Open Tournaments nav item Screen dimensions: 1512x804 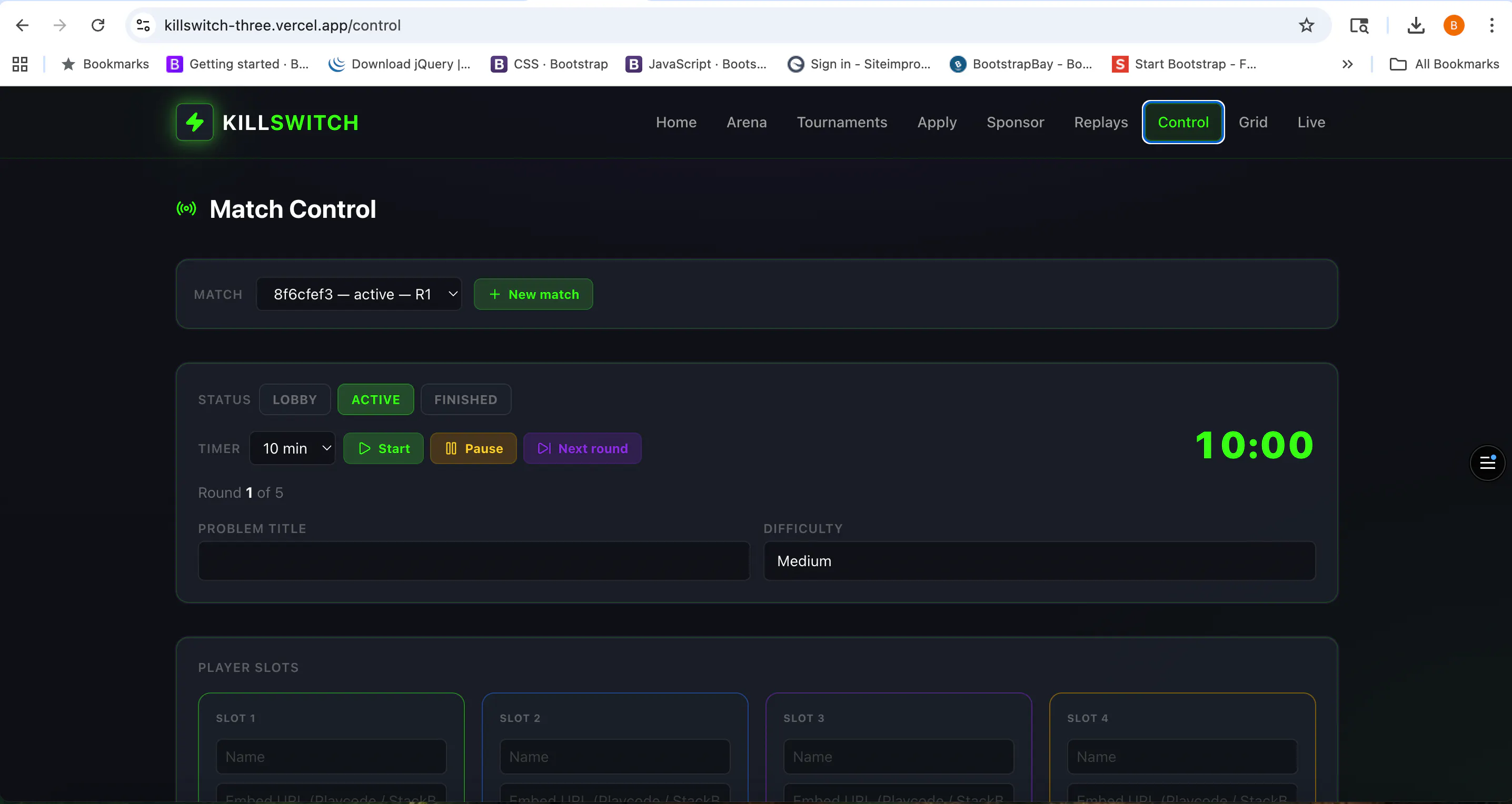[842, 122]
